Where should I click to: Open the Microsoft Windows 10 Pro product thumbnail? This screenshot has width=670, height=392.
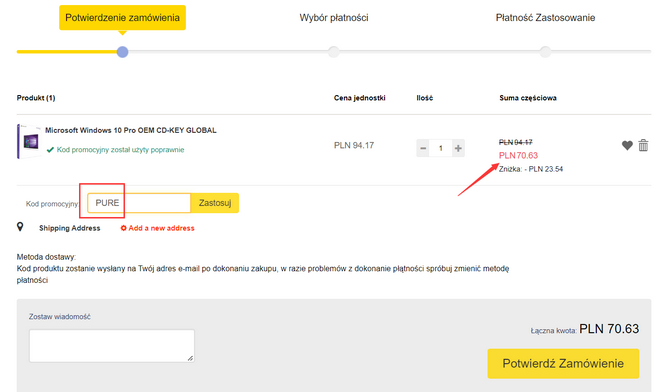click(29, 141)
